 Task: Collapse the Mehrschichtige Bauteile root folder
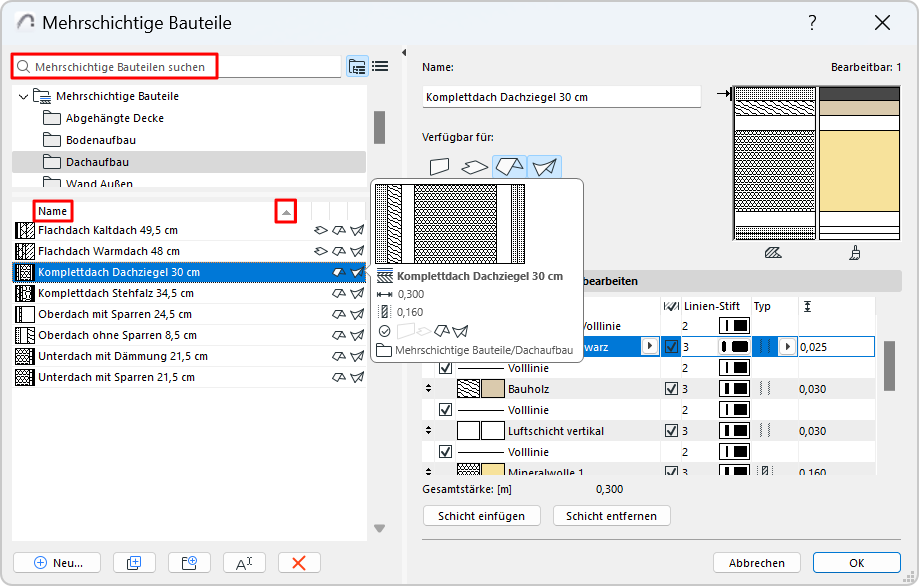23,97
